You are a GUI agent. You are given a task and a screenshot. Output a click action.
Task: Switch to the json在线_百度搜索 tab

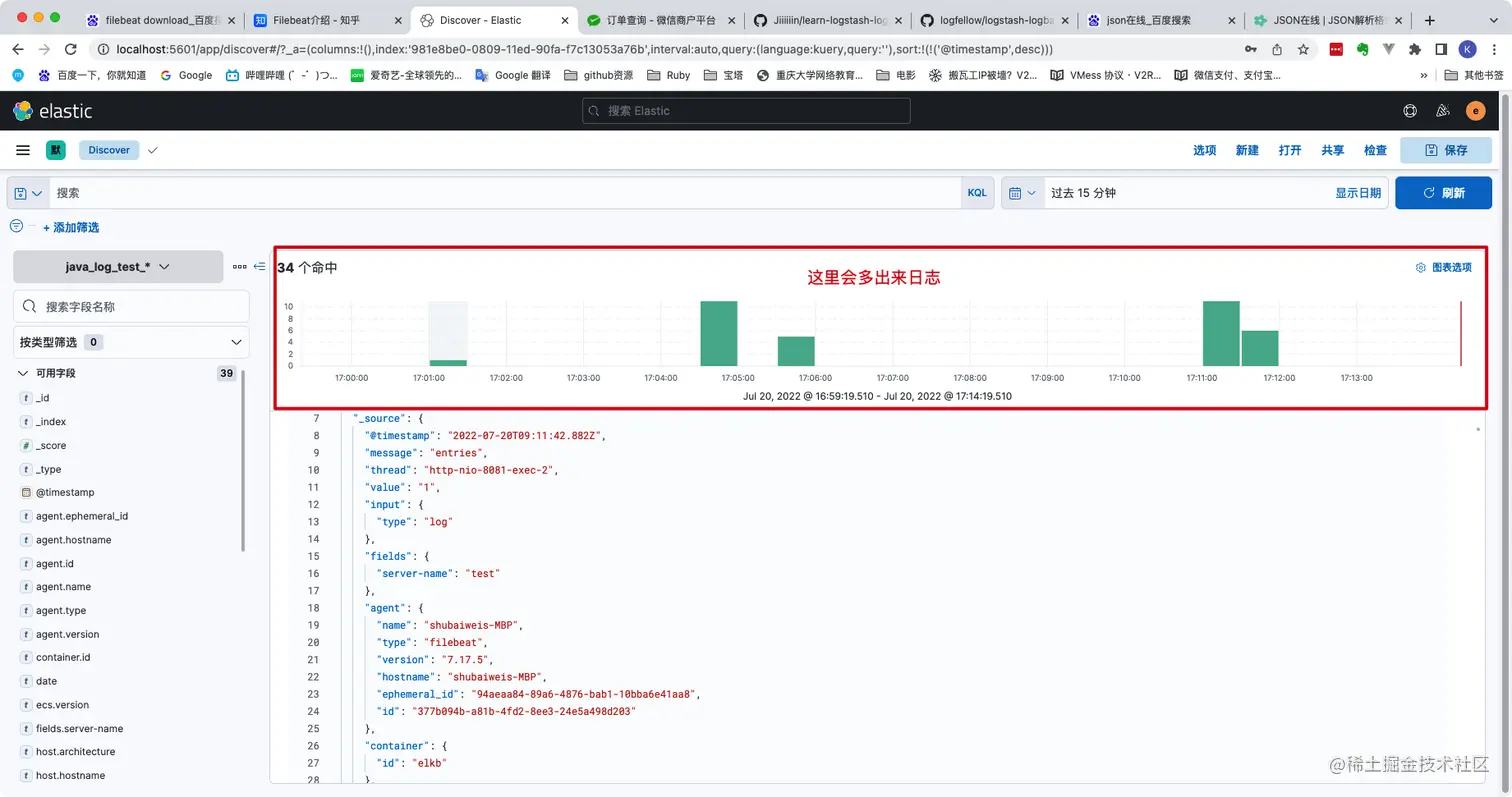pos(1162,20)
